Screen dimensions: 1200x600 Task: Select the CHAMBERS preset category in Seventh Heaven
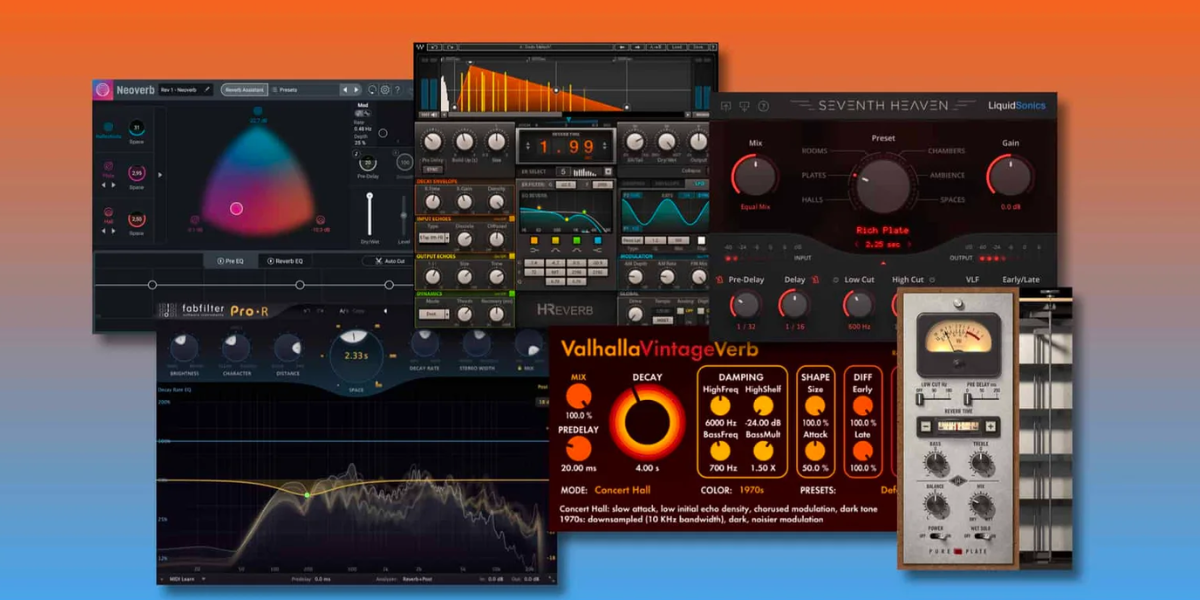pos(946,151)
